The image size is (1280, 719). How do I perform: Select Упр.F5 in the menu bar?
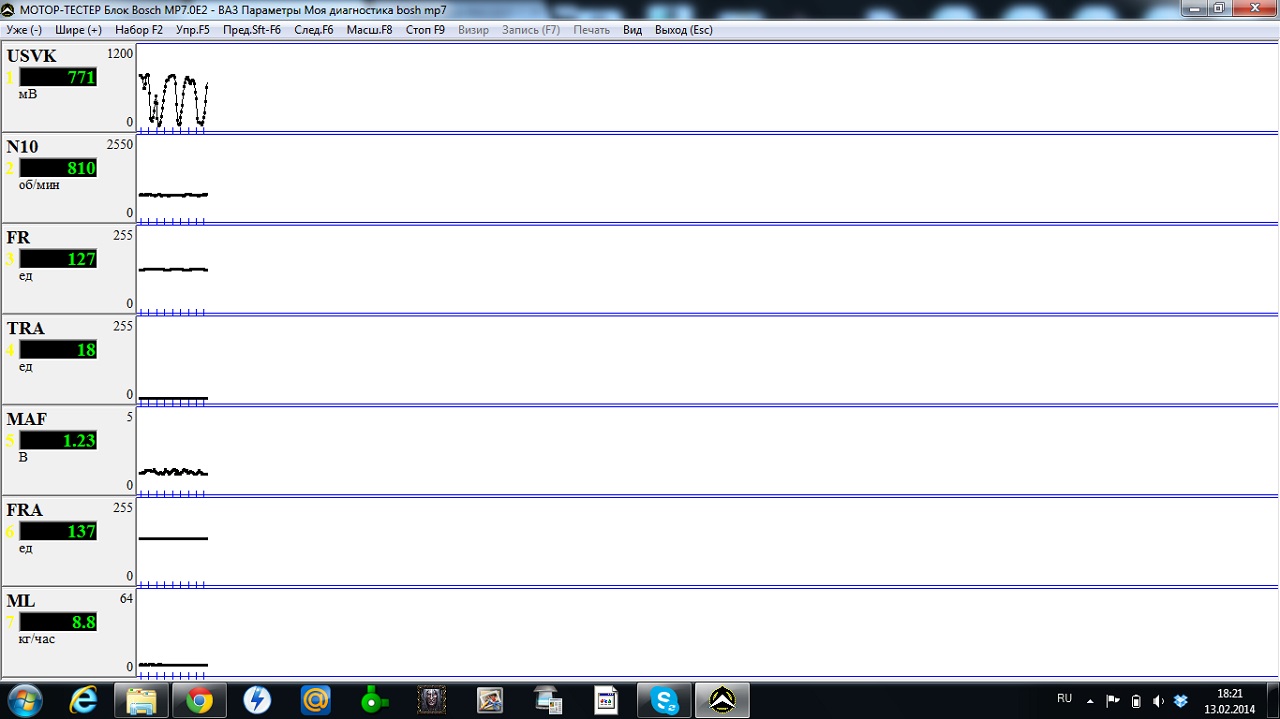(x=193, y=30)
